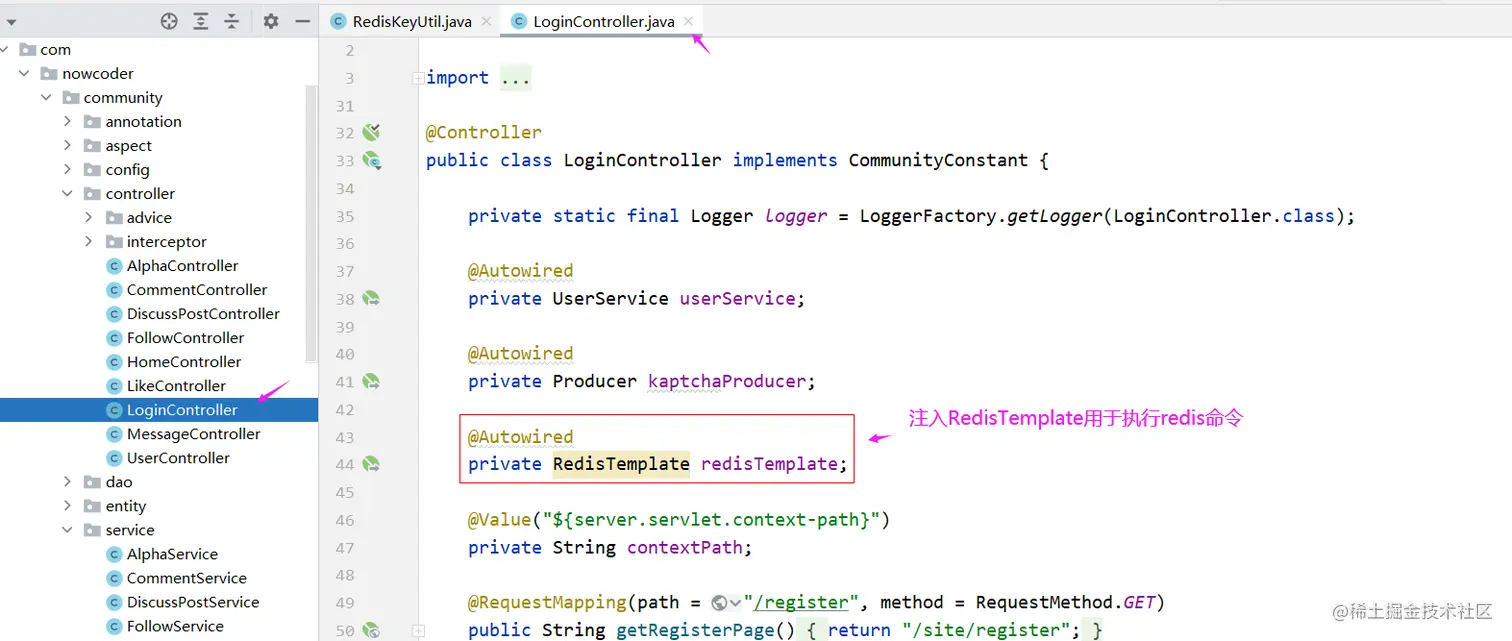1512x641 pixels.
Task: Open UserController class
Action: click(x=178, y=457)
